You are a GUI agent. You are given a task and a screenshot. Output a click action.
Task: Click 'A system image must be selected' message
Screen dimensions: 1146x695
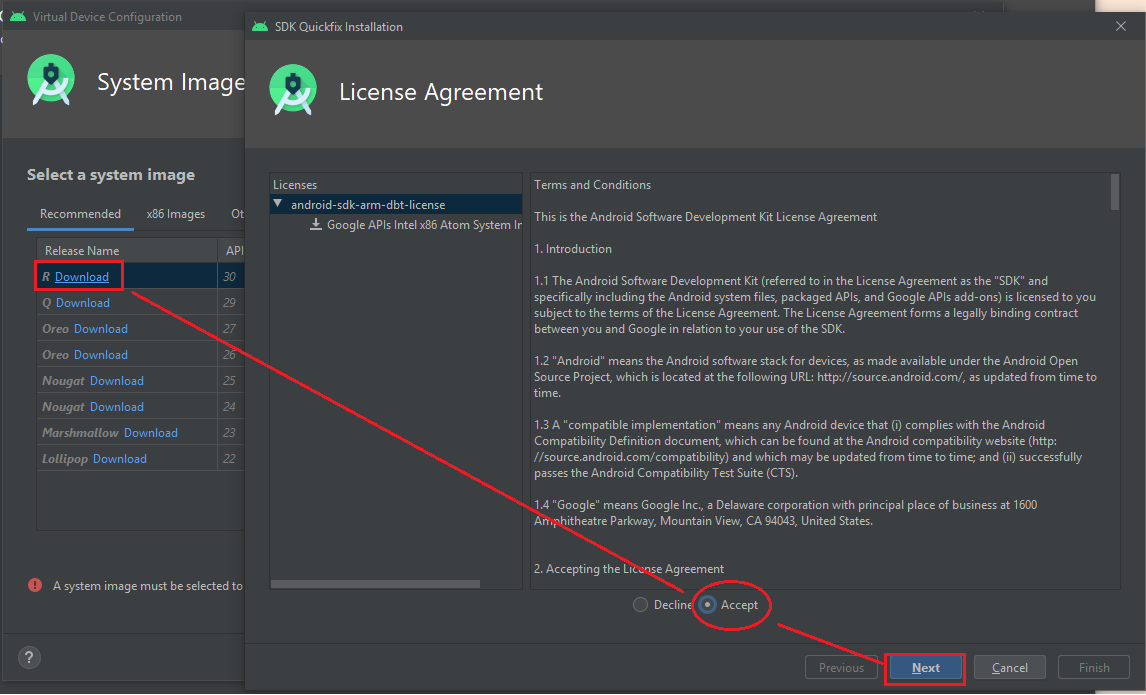pos(148,586)
